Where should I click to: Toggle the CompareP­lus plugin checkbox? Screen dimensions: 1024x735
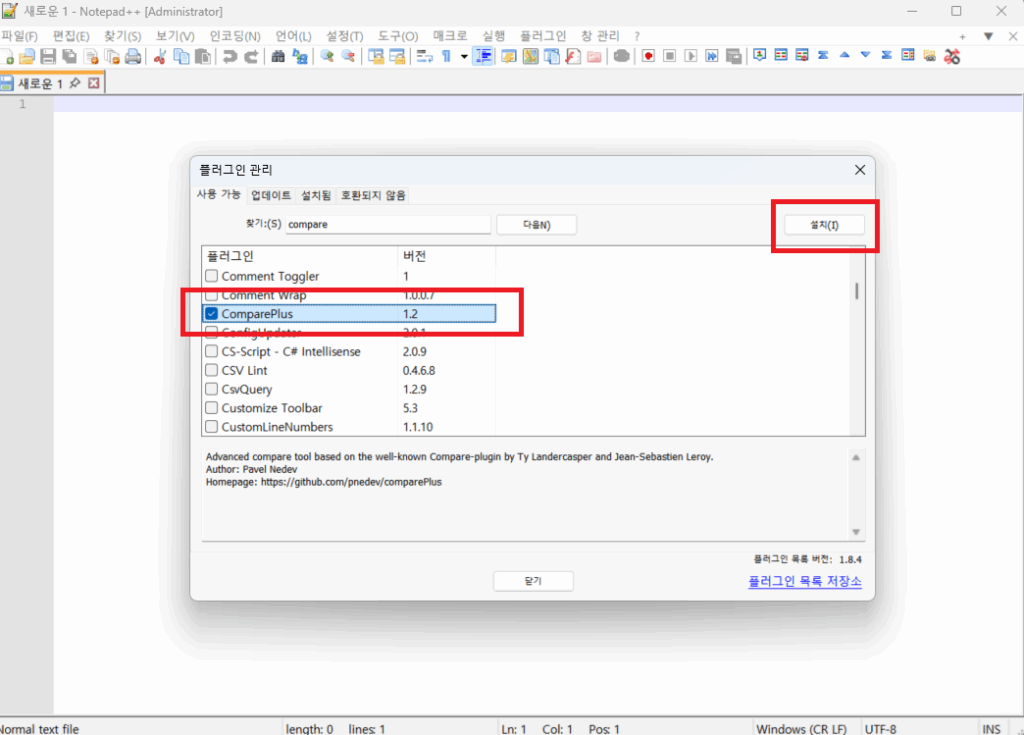(x=210, y=313)
